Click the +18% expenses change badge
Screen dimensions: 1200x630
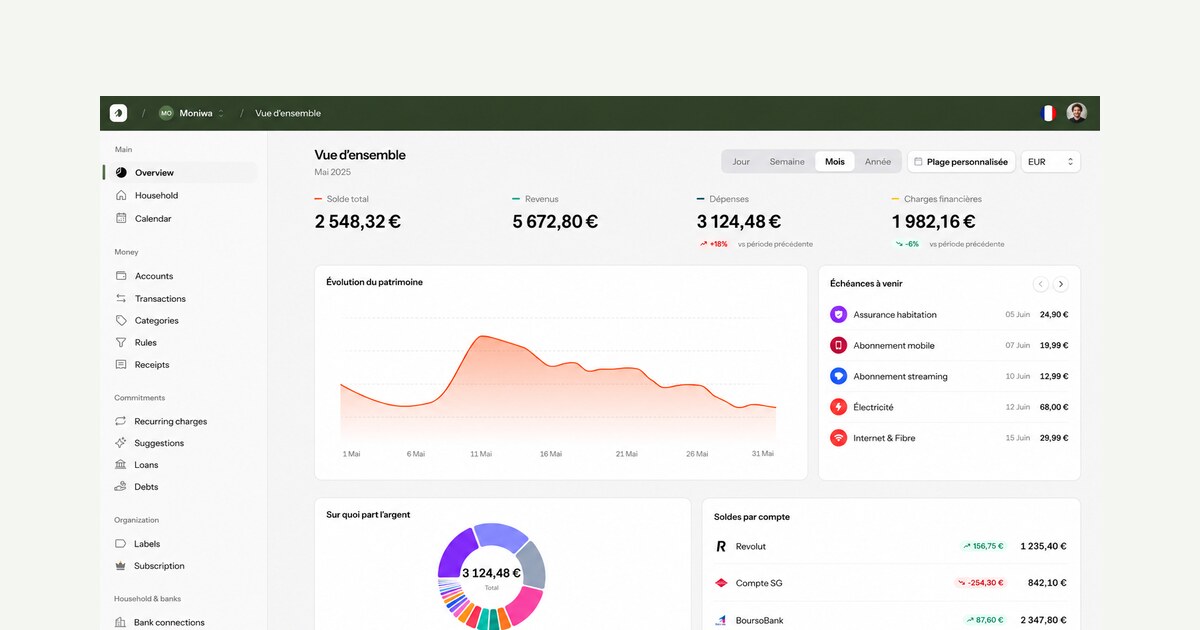click(x=714, y=244)
